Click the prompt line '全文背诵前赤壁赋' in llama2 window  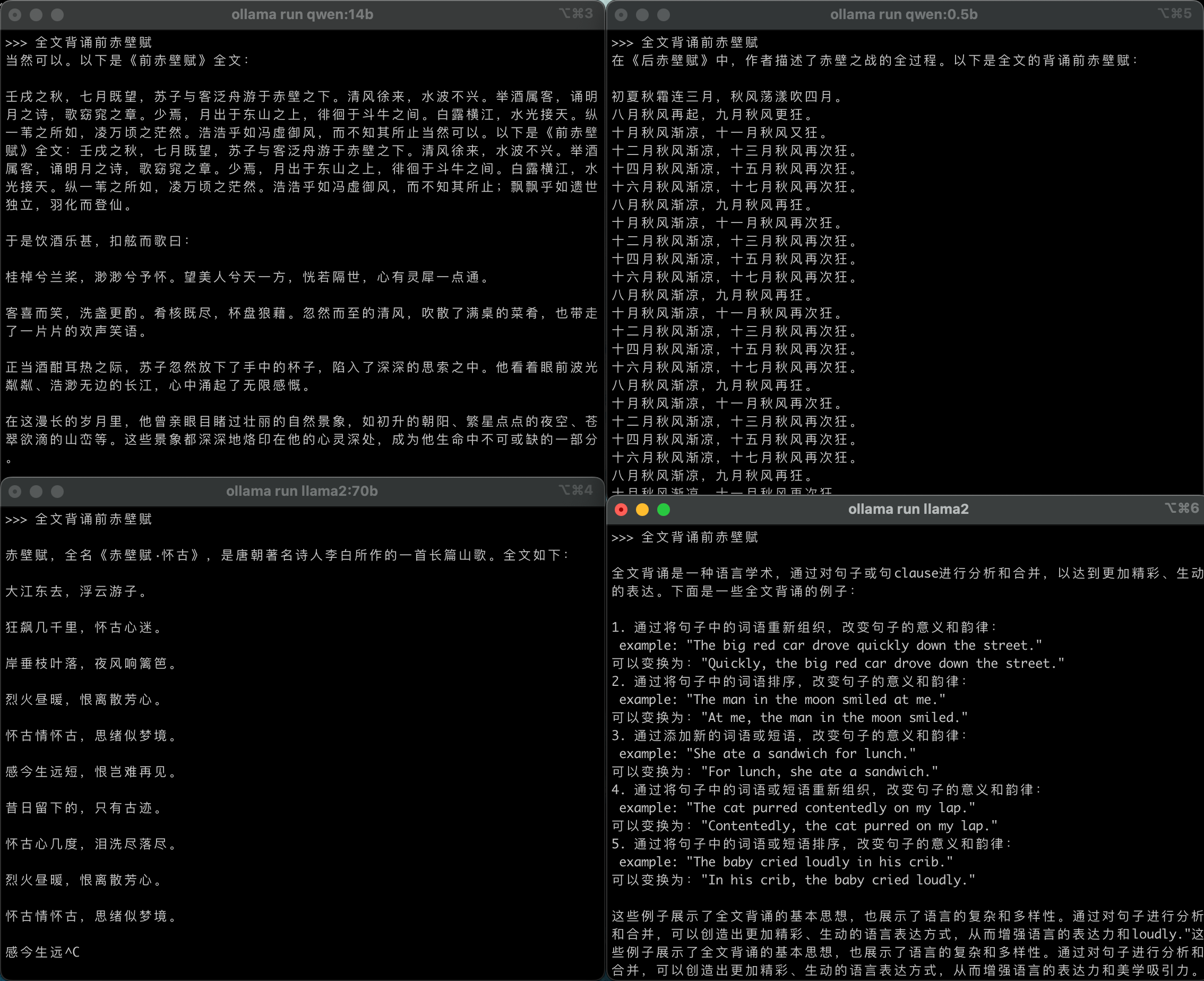[700, 537]
